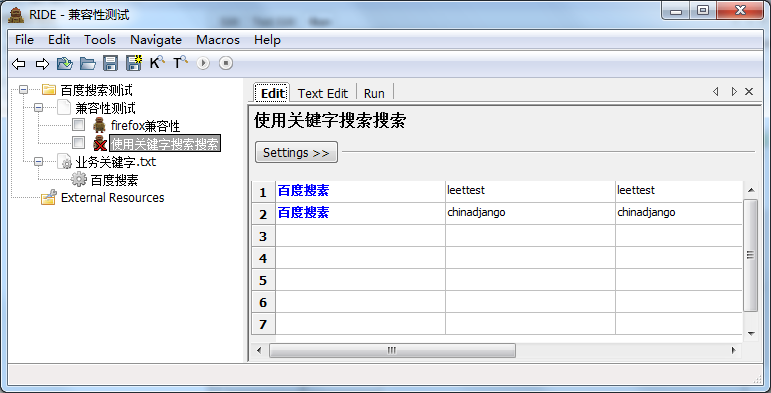Maximize the RIDE window
This screenshot has height=393, width=771.
click(703, 10)
